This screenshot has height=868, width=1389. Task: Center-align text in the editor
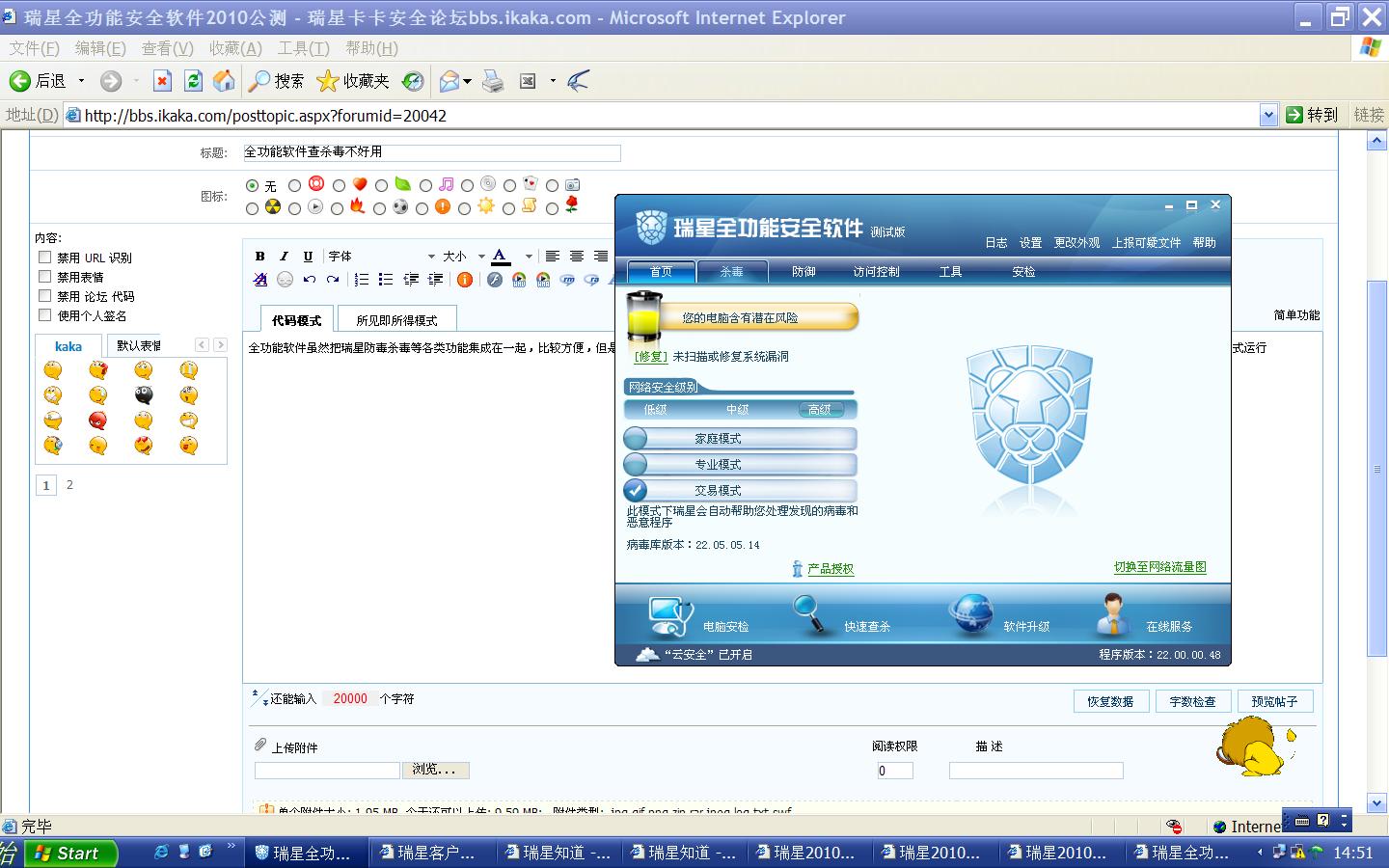click(x=577, y=257)
